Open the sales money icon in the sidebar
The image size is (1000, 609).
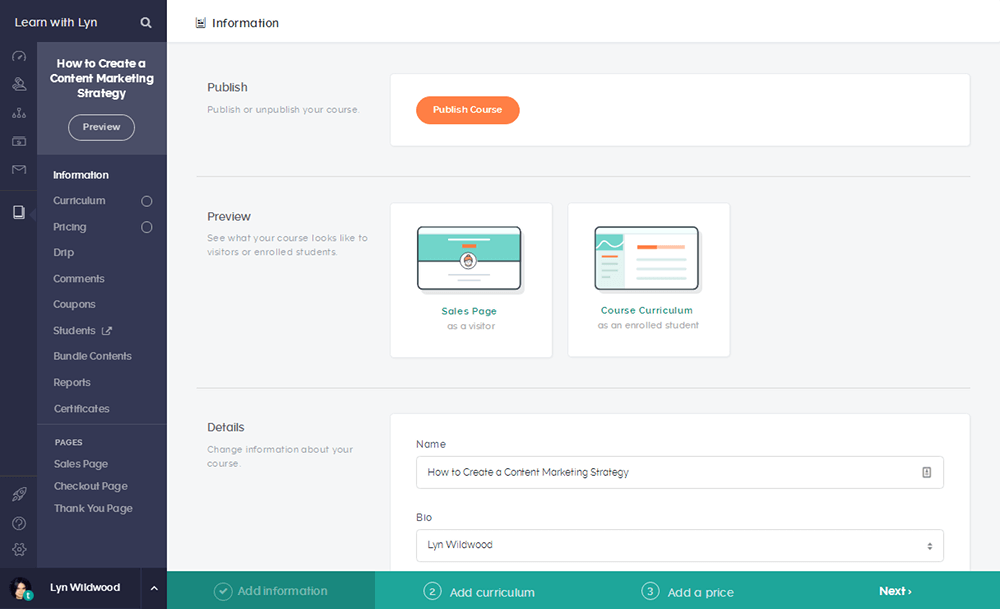tap(19, 141)
